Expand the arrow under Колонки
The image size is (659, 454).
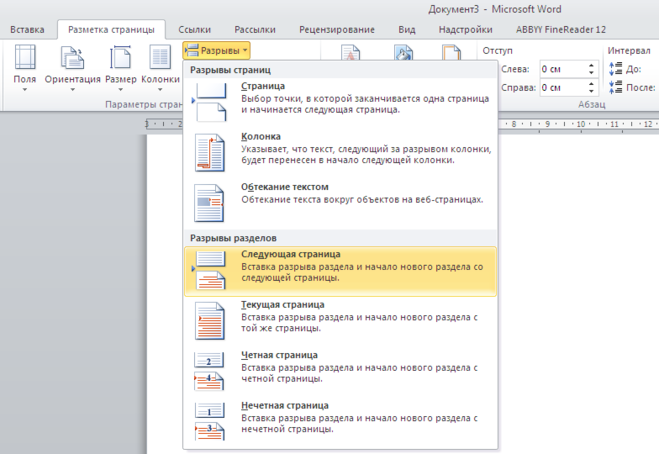click(x=160, y=90)
